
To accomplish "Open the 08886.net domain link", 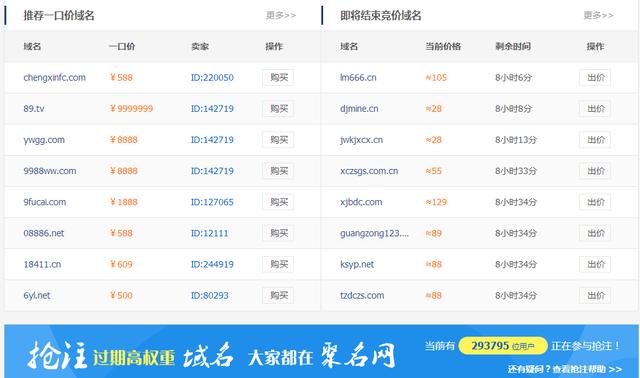I will pyautogui.click(x=44, y=233).
